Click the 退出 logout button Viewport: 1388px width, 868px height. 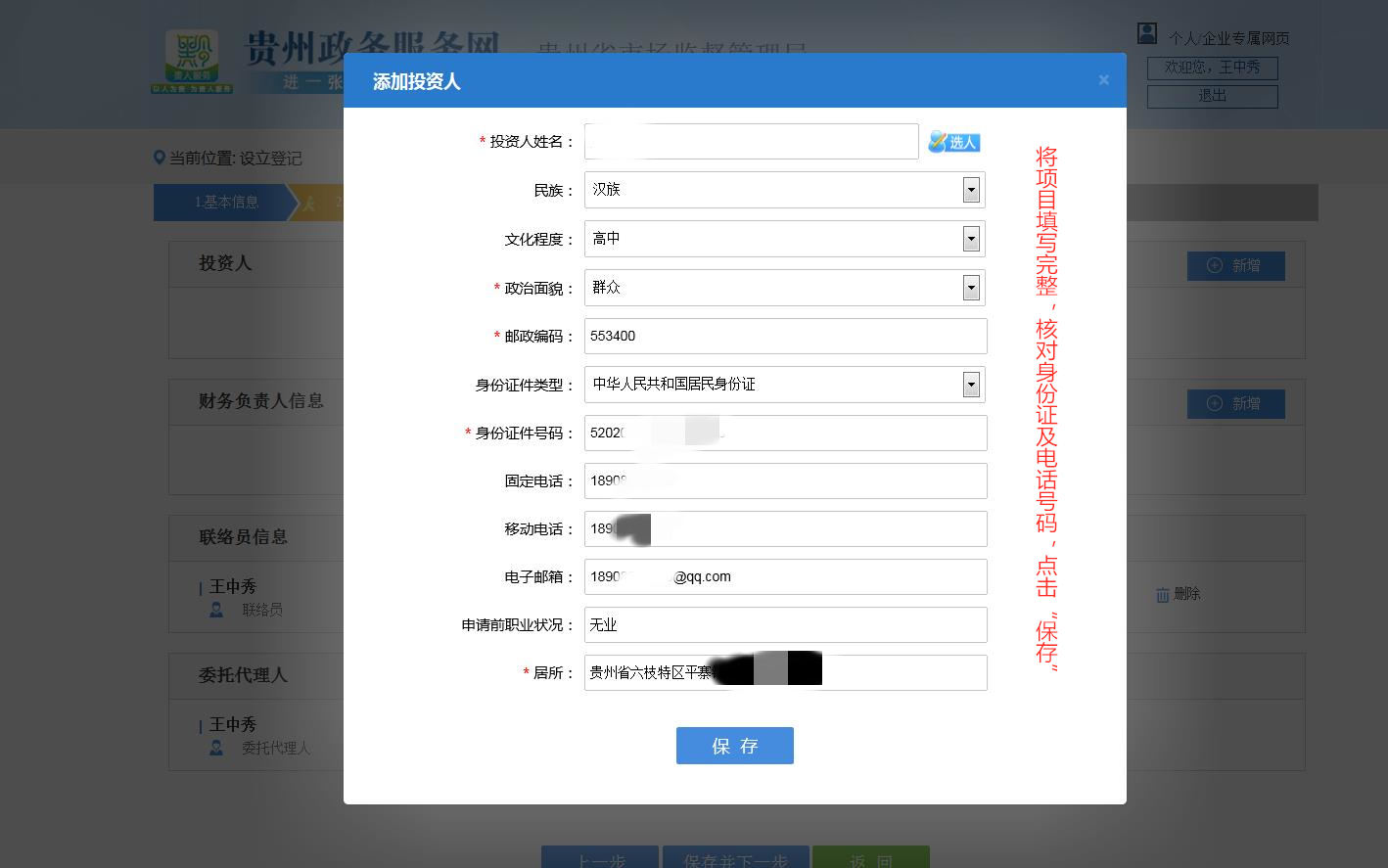1212,96
